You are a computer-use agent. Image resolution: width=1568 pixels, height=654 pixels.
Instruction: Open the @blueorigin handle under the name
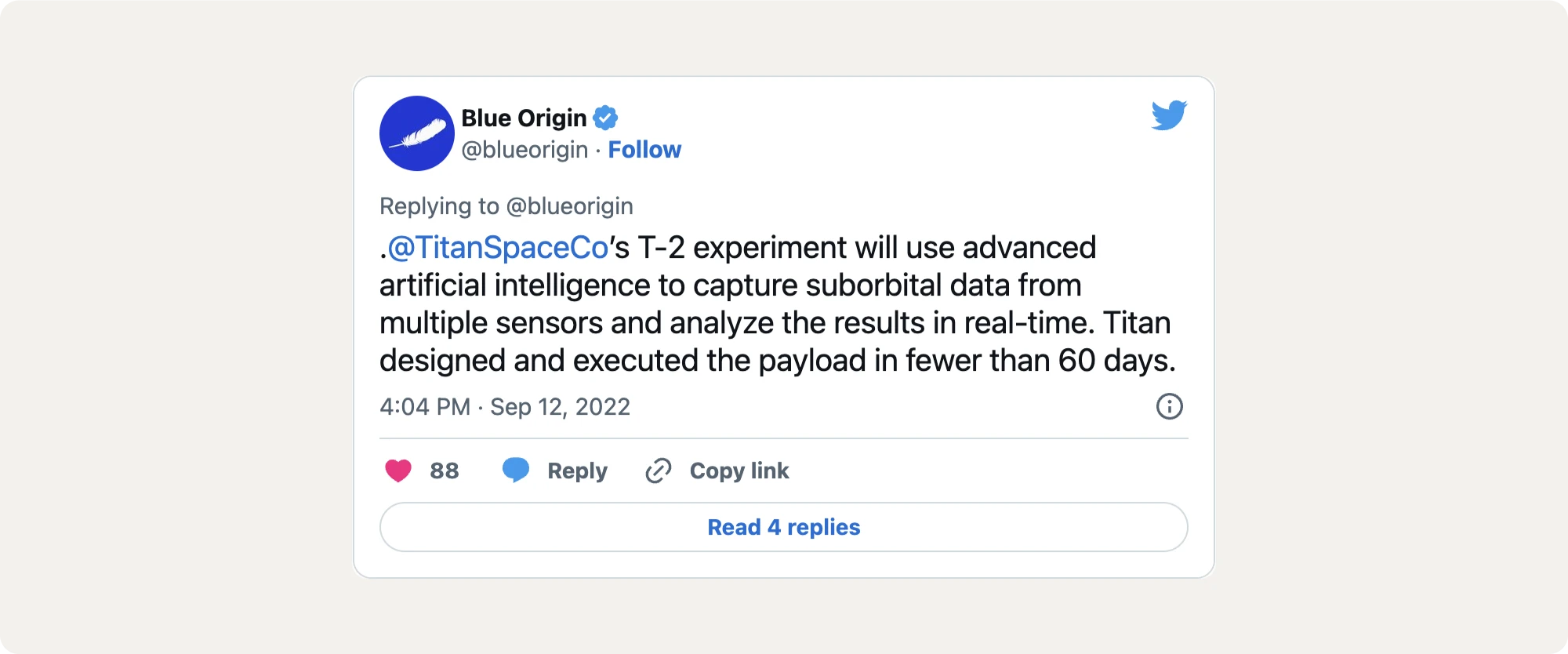(524, 150)
